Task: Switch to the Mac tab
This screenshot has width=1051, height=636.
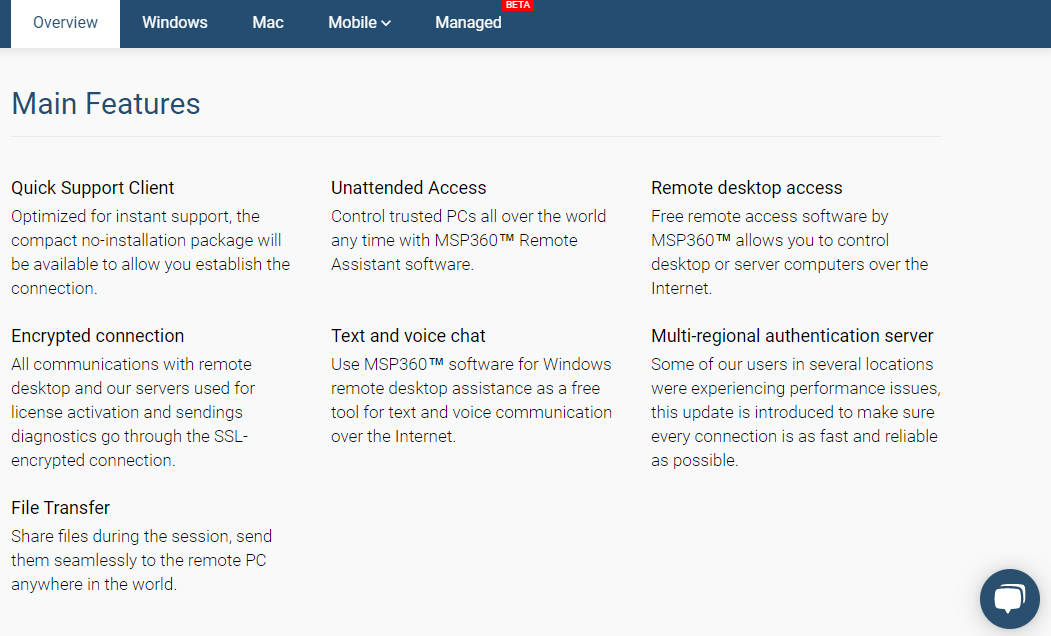Action: (x=267, y=22)
